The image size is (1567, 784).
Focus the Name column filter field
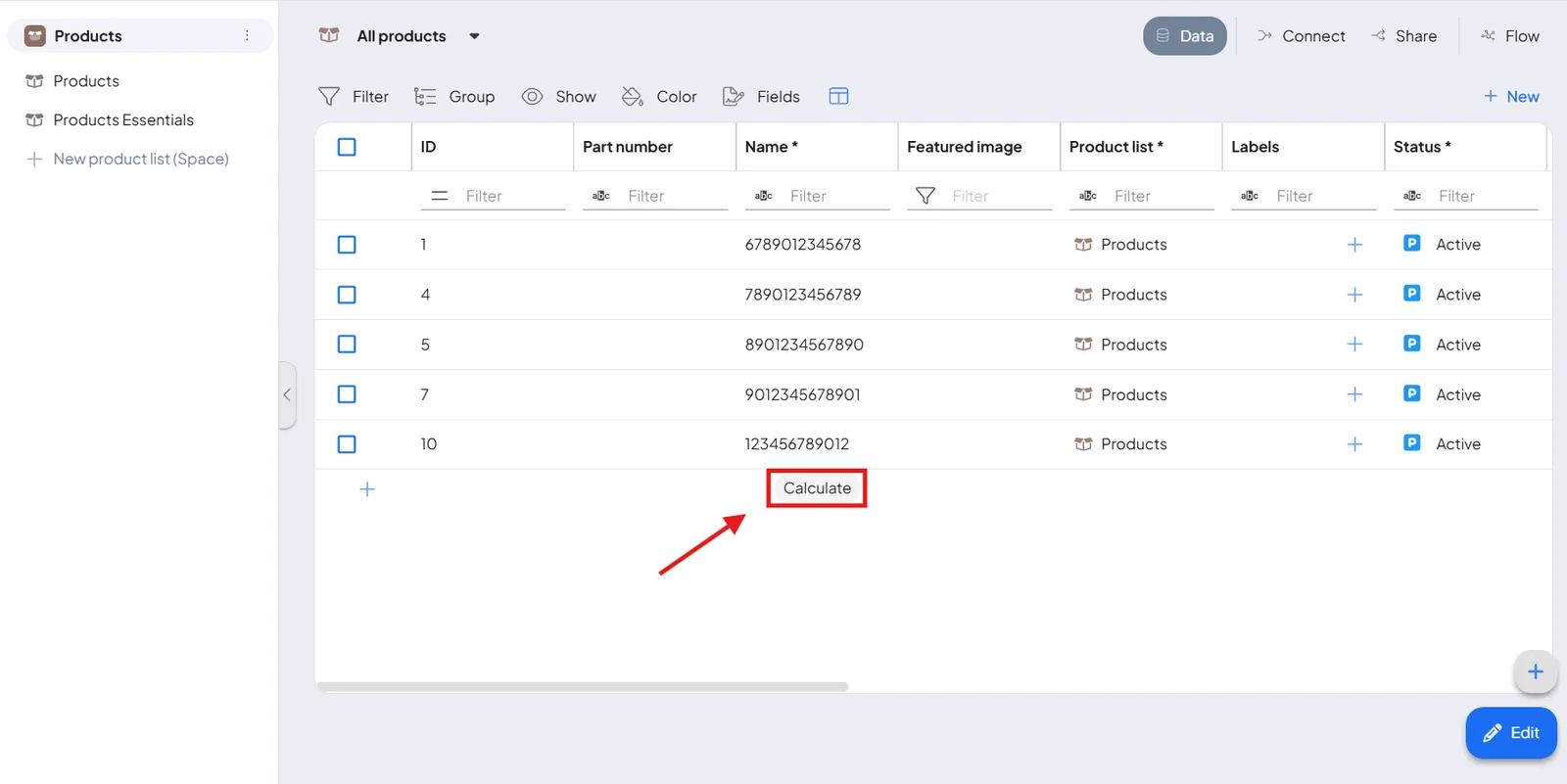838,196
